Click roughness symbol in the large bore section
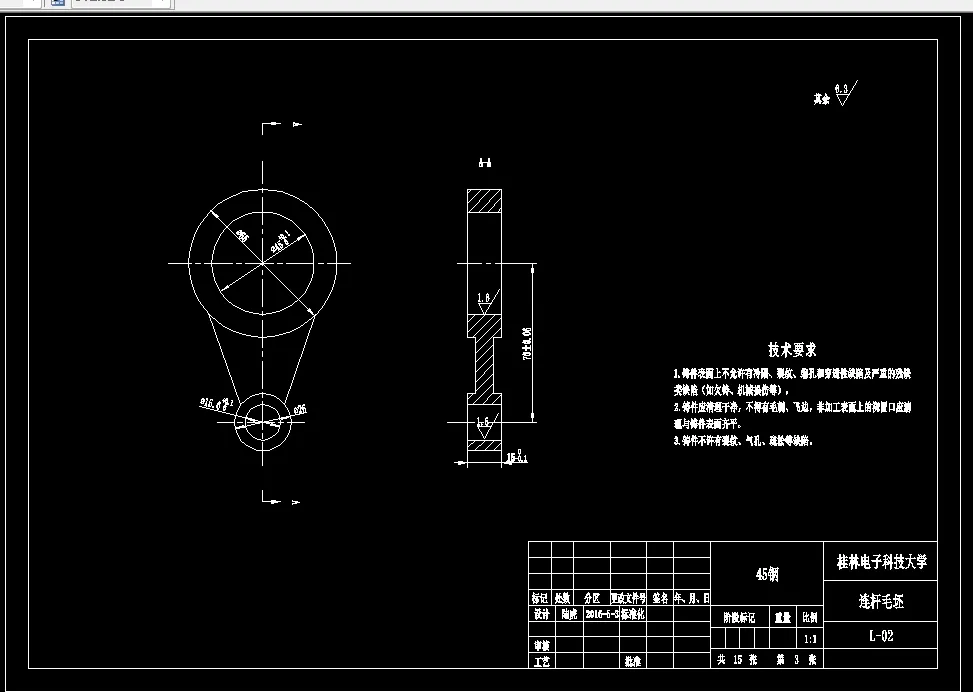Viewport: 973px width, 692px height. (488, 300)
